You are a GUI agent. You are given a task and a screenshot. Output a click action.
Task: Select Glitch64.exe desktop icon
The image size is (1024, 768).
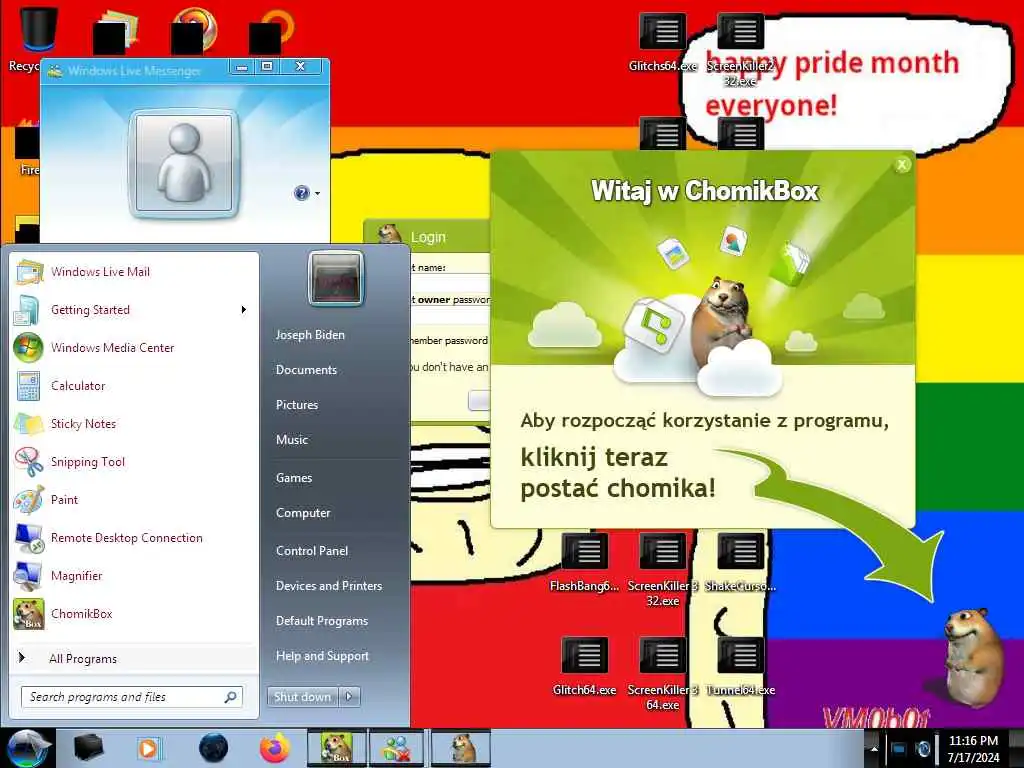pos(584,667)
